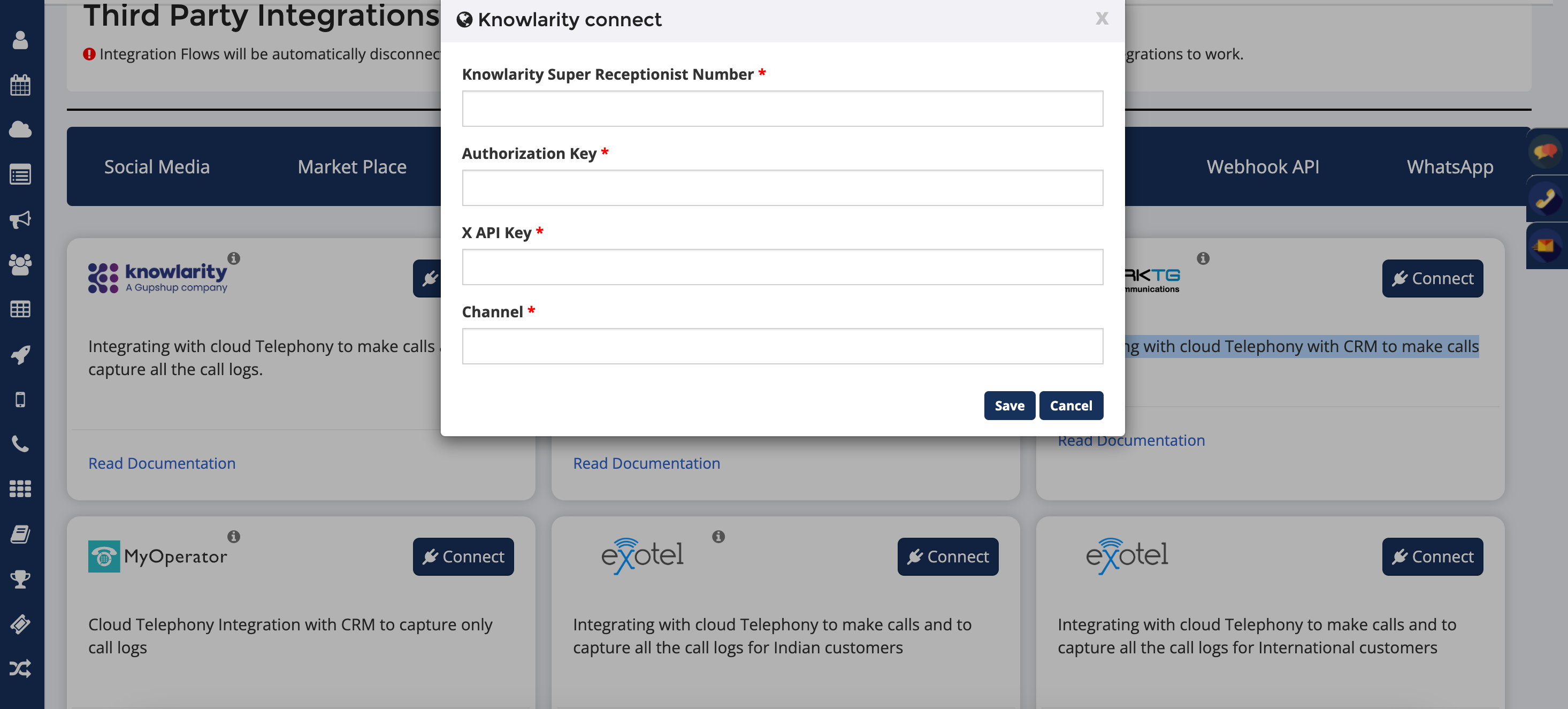Open the trophy icon in sidebar

click(x=20, y=579)
